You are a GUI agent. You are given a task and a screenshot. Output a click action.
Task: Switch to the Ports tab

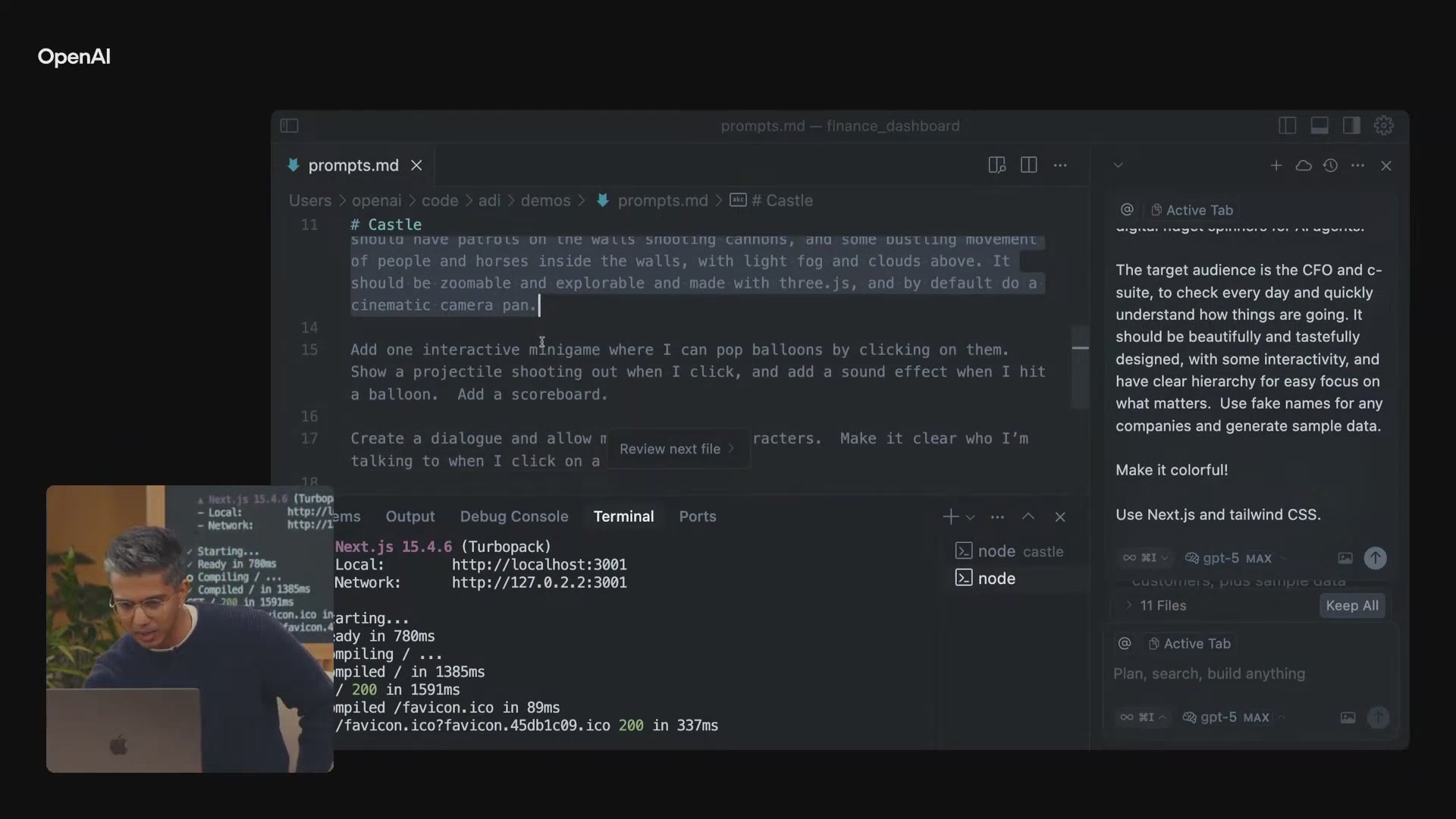tap(697, 516)
